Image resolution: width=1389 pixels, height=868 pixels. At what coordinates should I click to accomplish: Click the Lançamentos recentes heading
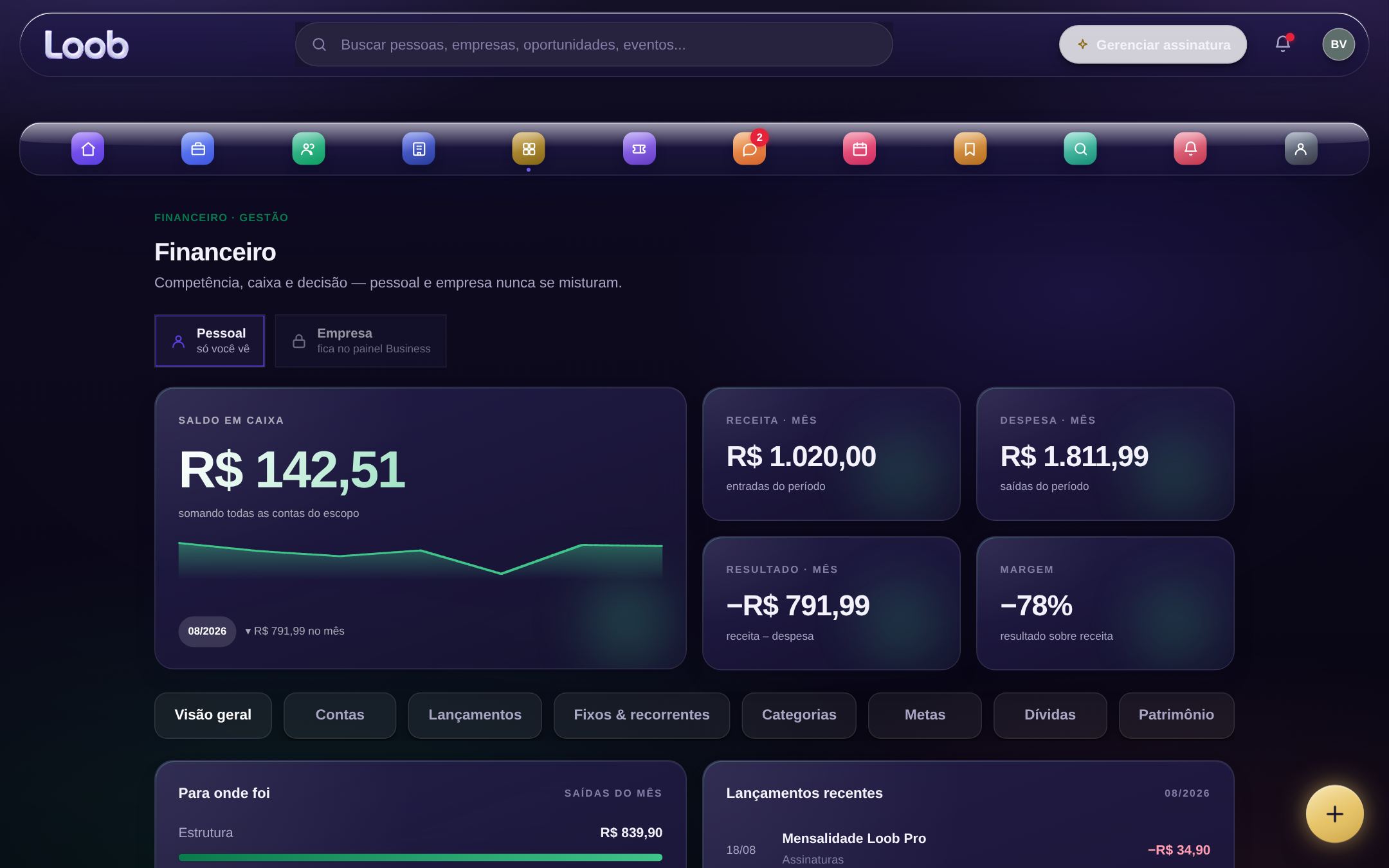[804, 793]
